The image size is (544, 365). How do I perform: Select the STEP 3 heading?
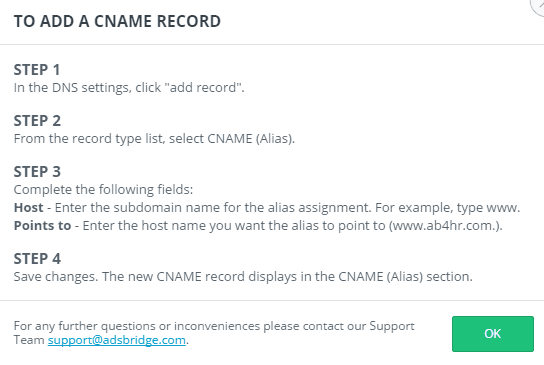click(x=37, y=172)
